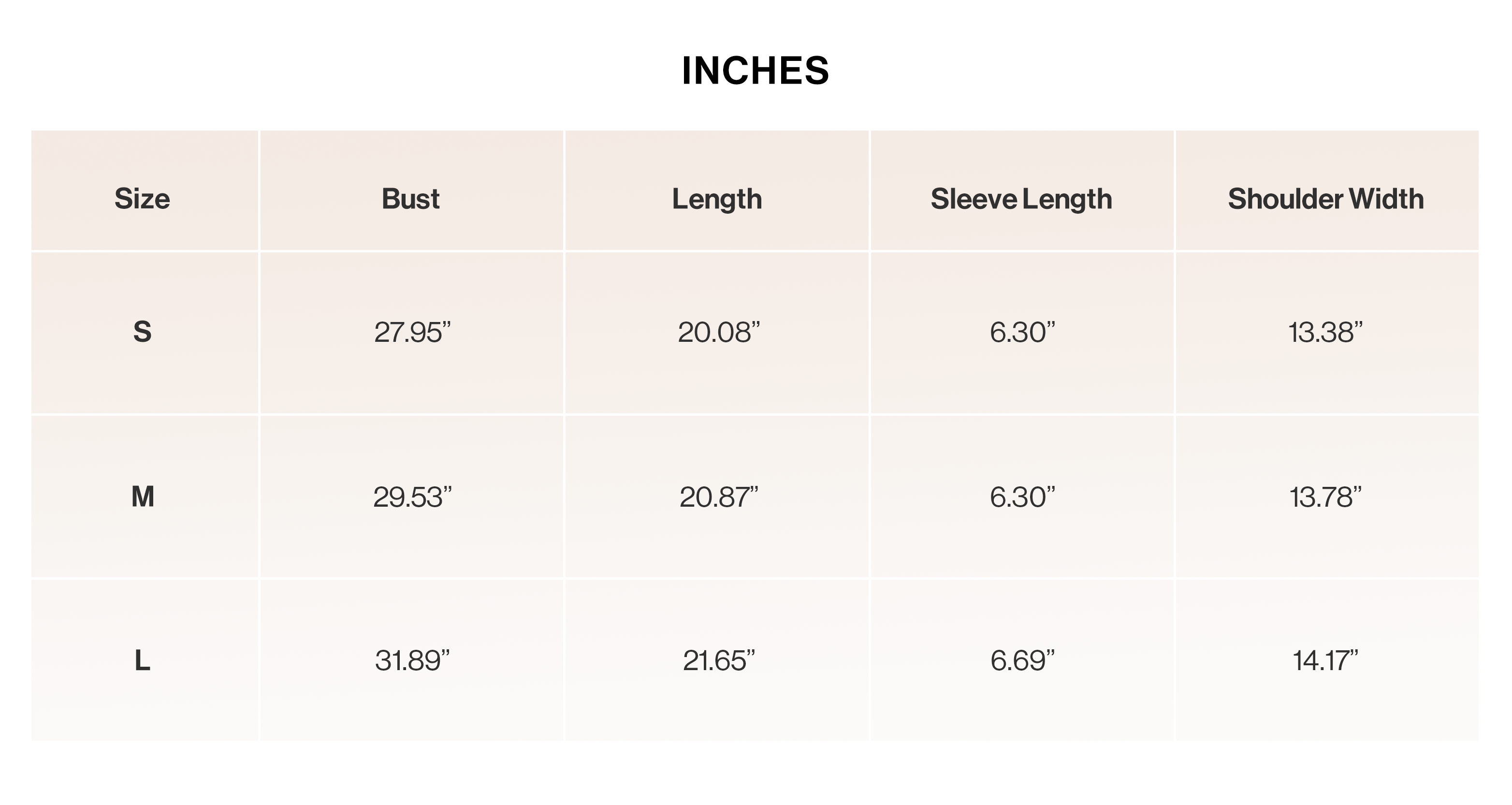Click the L size row label
Viewport: 1512px width, 805px height.
point(142,660)
